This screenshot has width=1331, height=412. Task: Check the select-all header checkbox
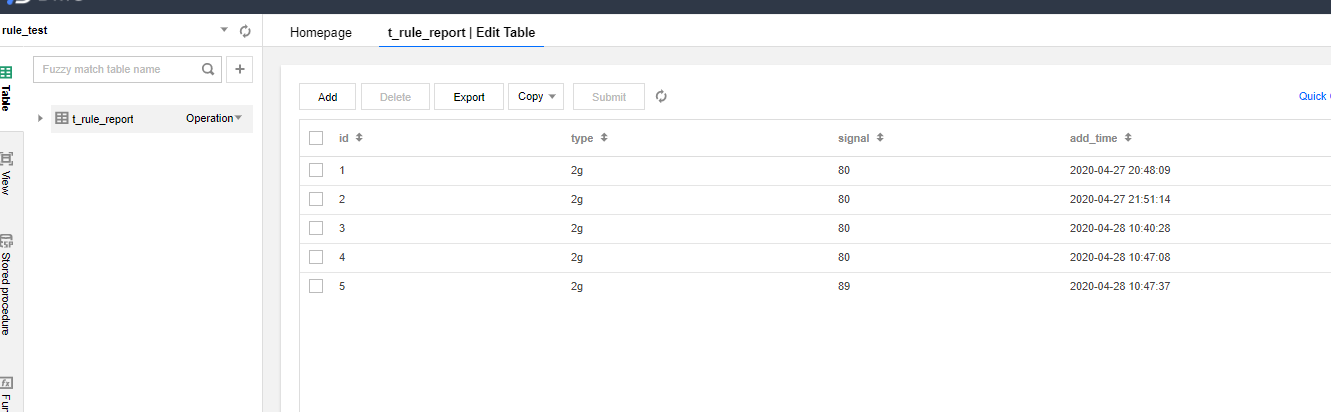(316, 138)
